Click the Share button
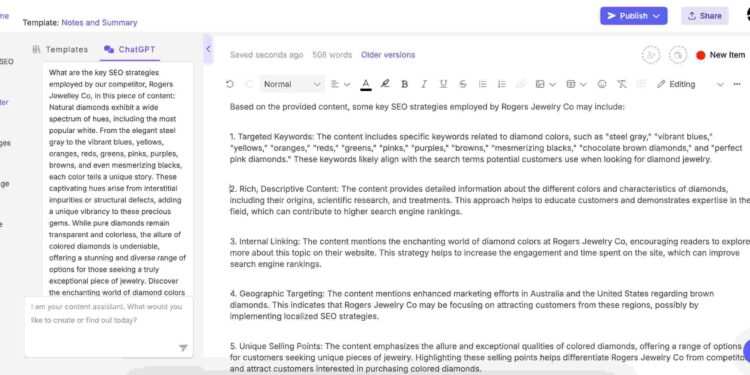 pos(705,16)
